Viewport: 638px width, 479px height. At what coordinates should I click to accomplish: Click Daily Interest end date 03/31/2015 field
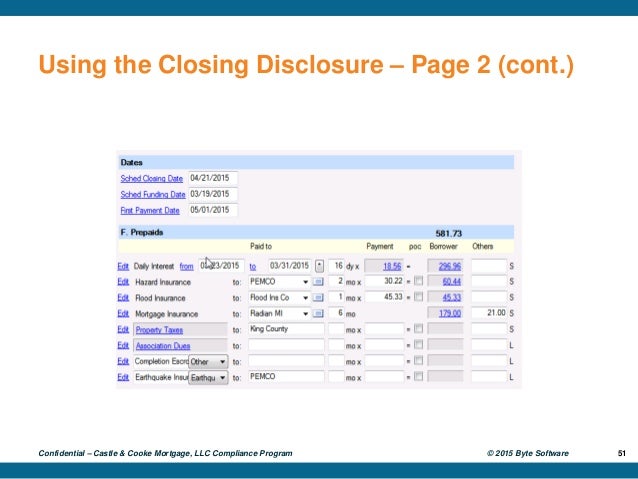click(290, 266)
